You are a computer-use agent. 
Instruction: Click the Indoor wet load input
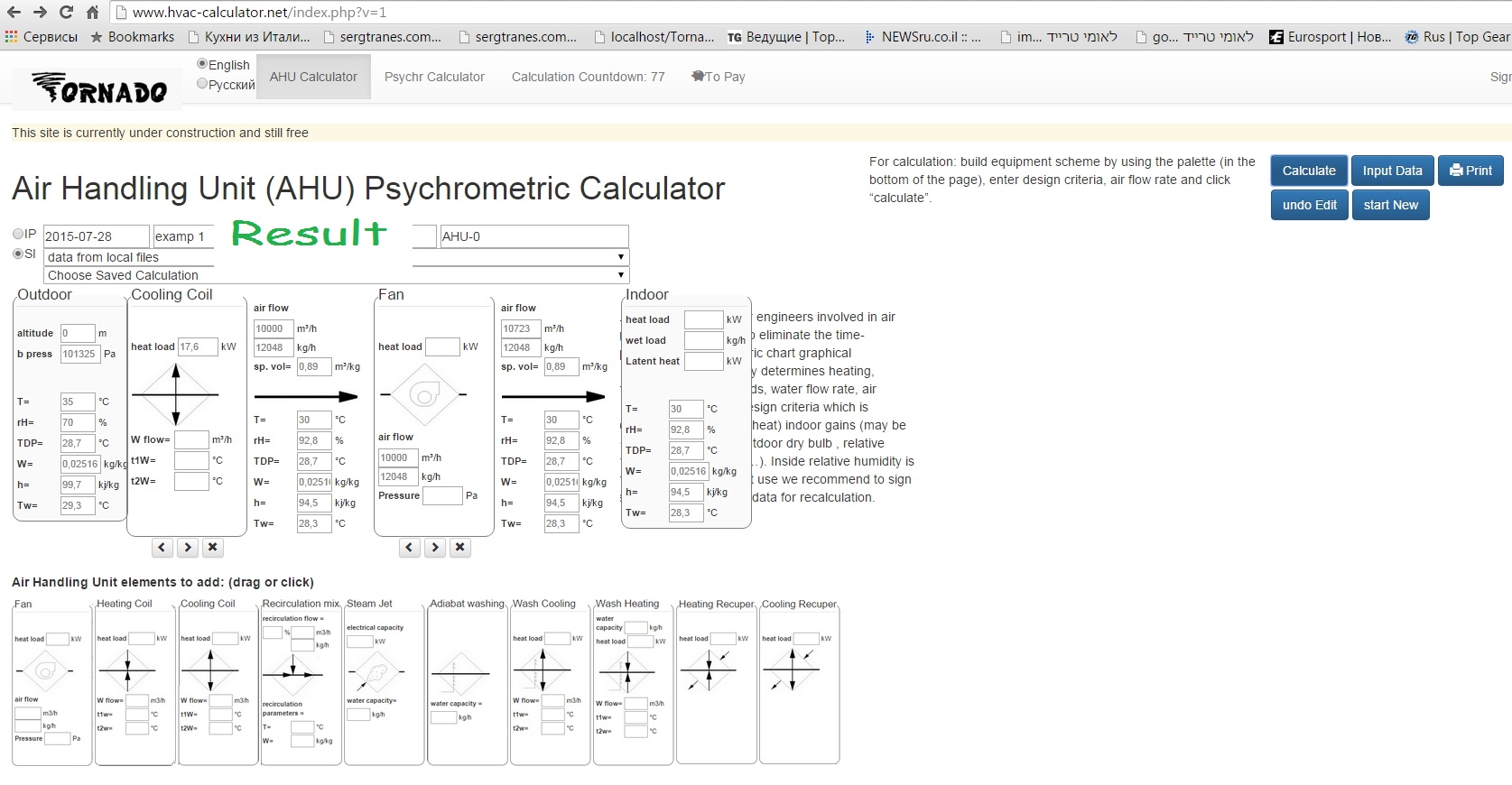[703, 340]
